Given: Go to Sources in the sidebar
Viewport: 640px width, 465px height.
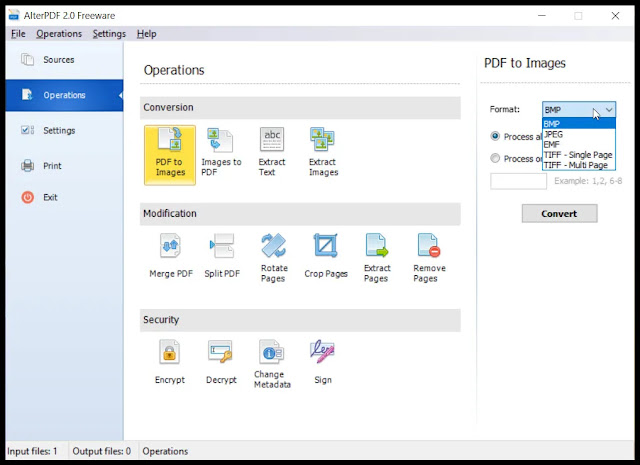Looking at the screenshot, I should click(64, 60).
